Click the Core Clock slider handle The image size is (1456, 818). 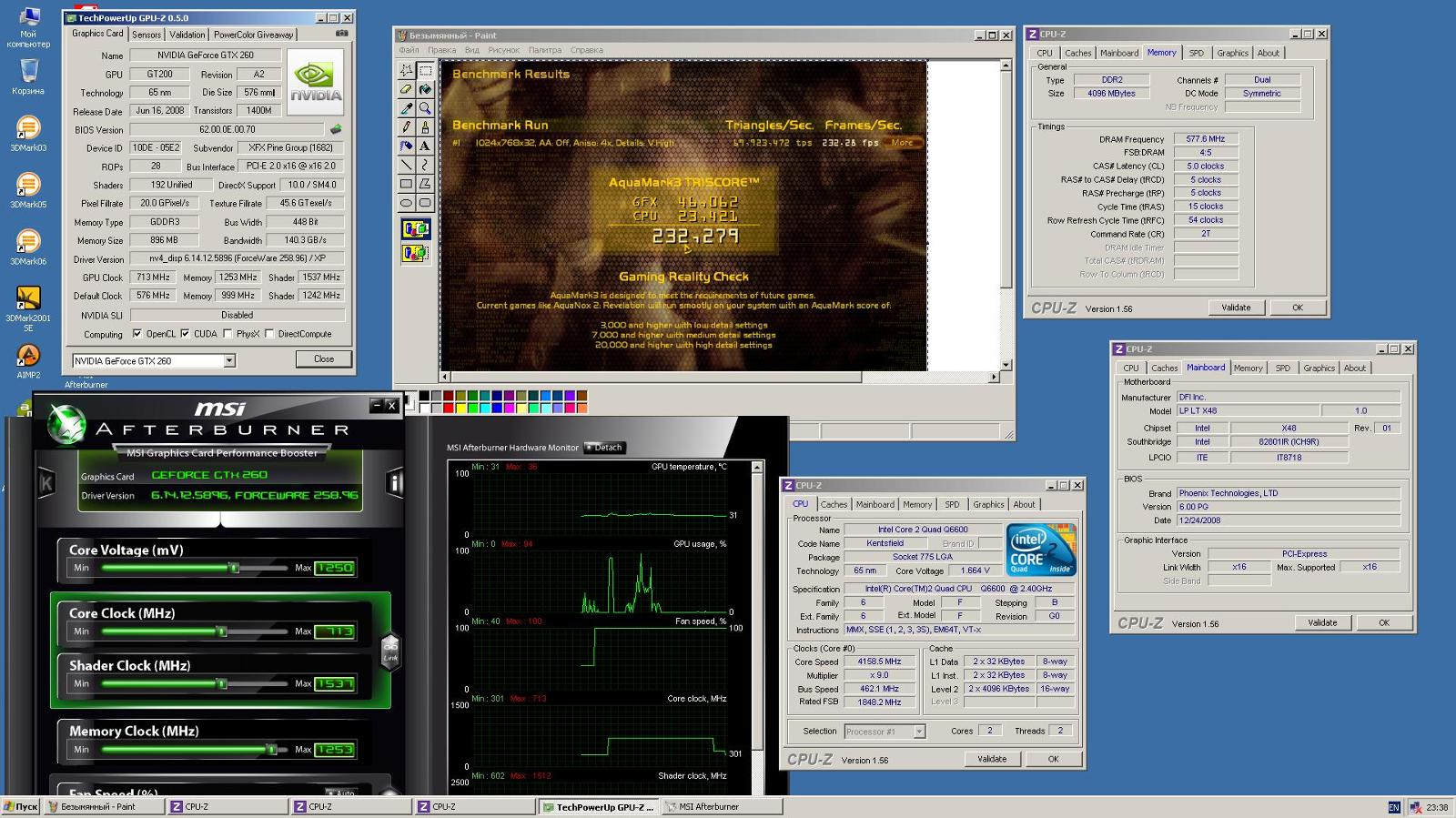pos(221,631)
